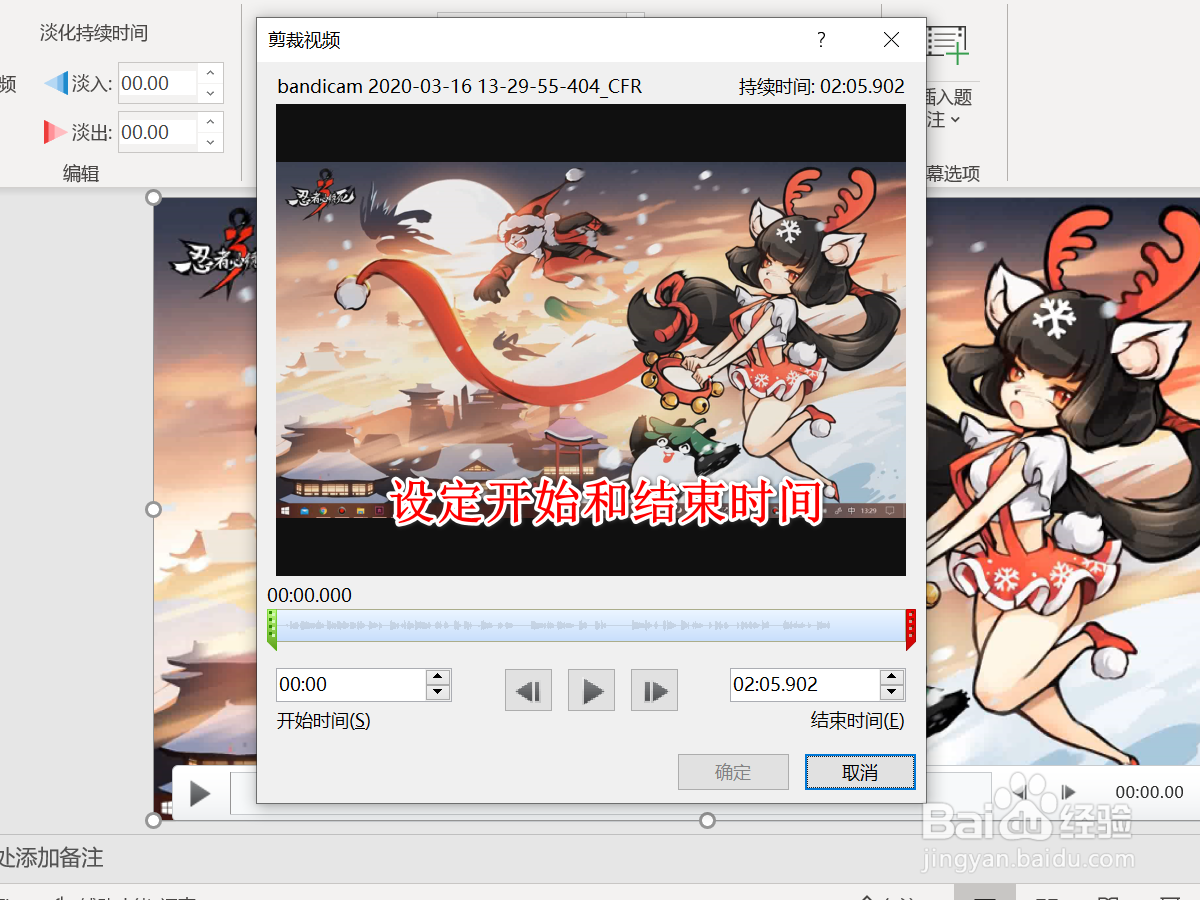Open the insert captions dropdown arrow
Screen dimensions: 1200x900
[956, 120]
